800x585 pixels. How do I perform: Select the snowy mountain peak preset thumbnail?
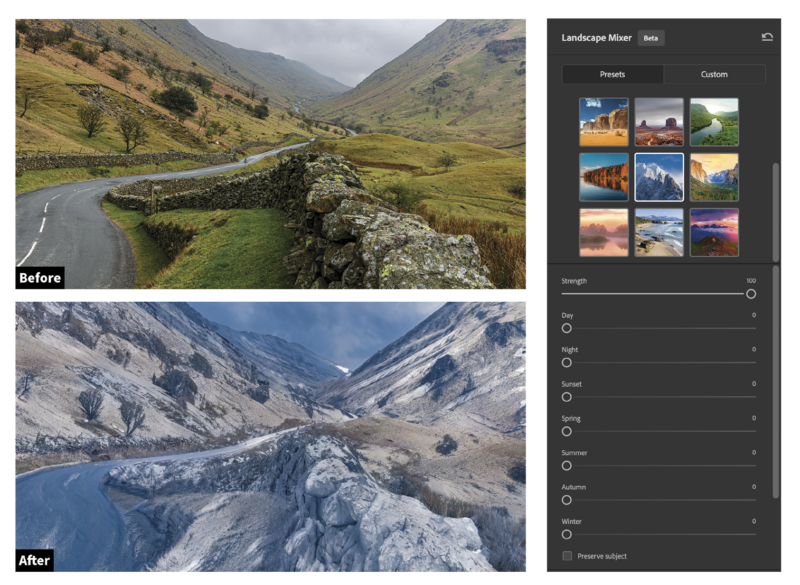659,177
